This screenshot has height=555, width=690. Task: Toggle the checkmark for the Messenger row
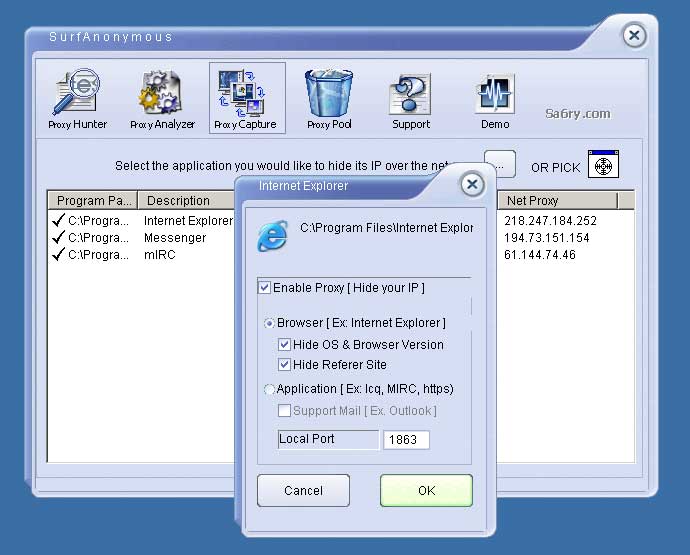point(58,237)
